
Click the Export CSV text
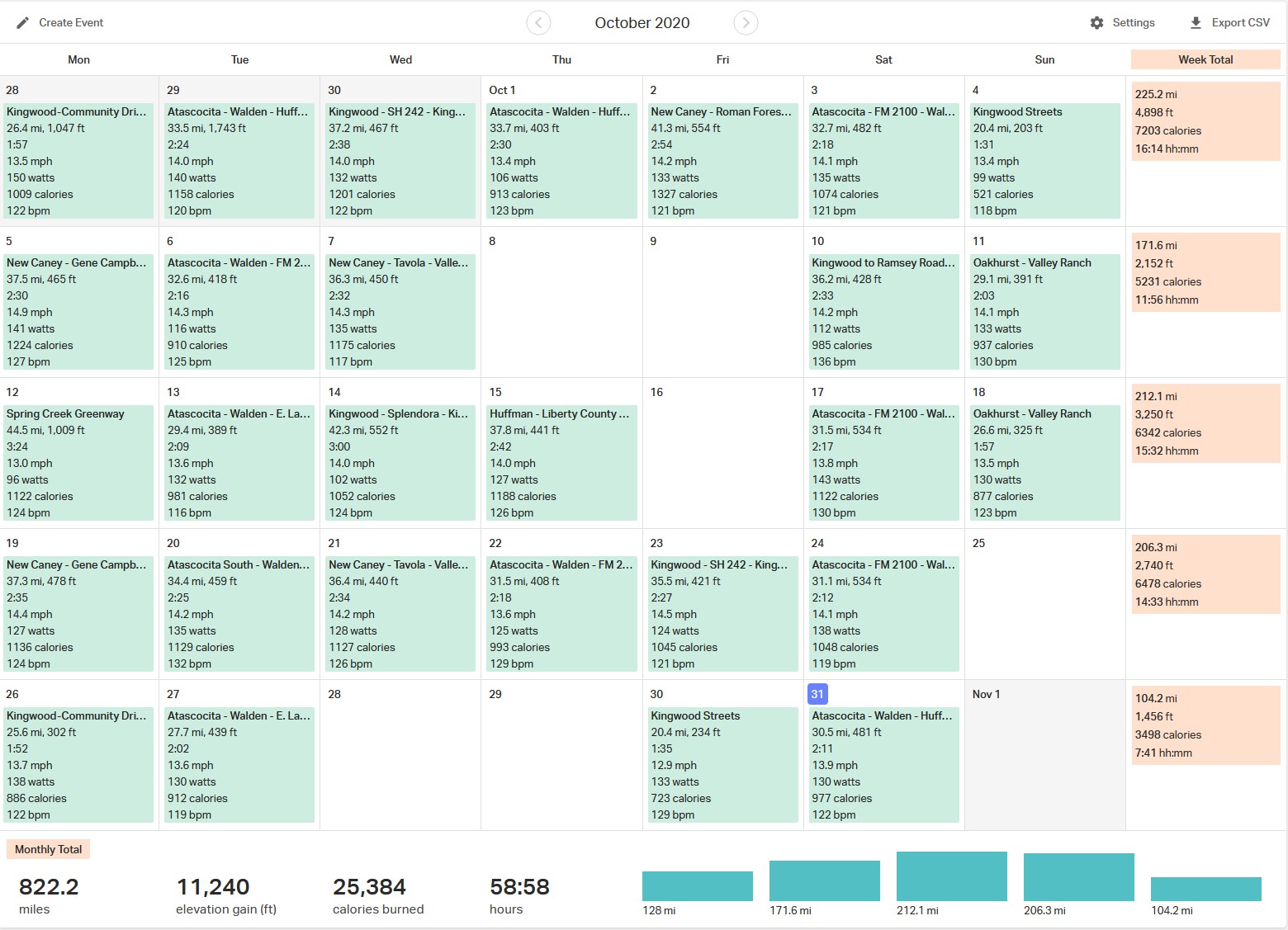(x=1240, y=22)
